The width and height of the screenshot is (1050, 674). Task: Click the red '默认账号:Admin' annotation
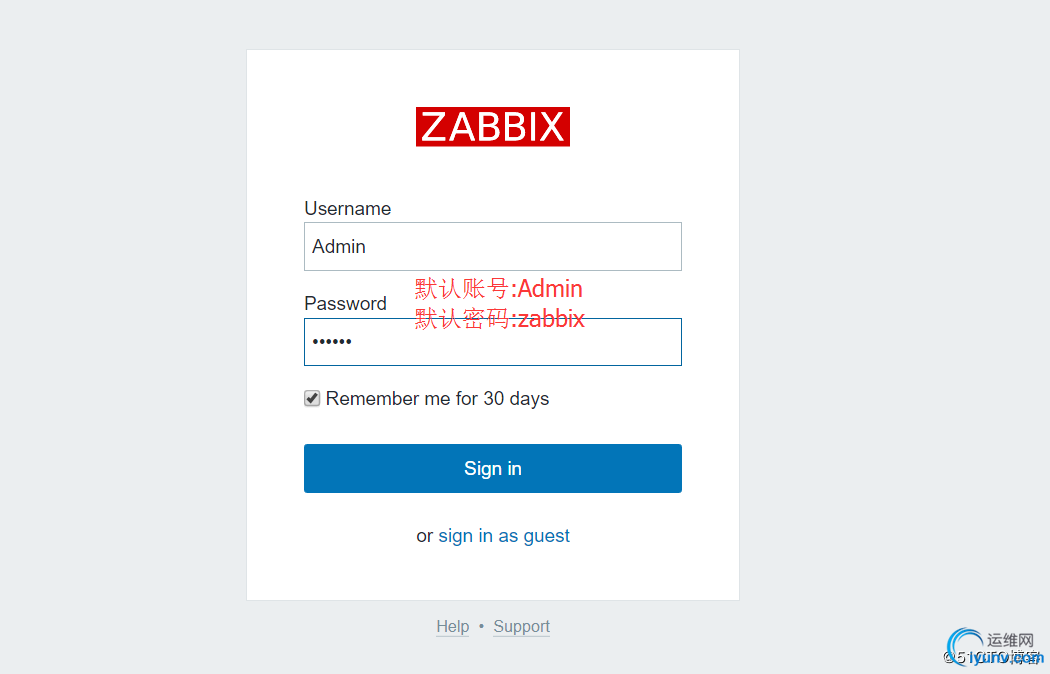(499, 288)
